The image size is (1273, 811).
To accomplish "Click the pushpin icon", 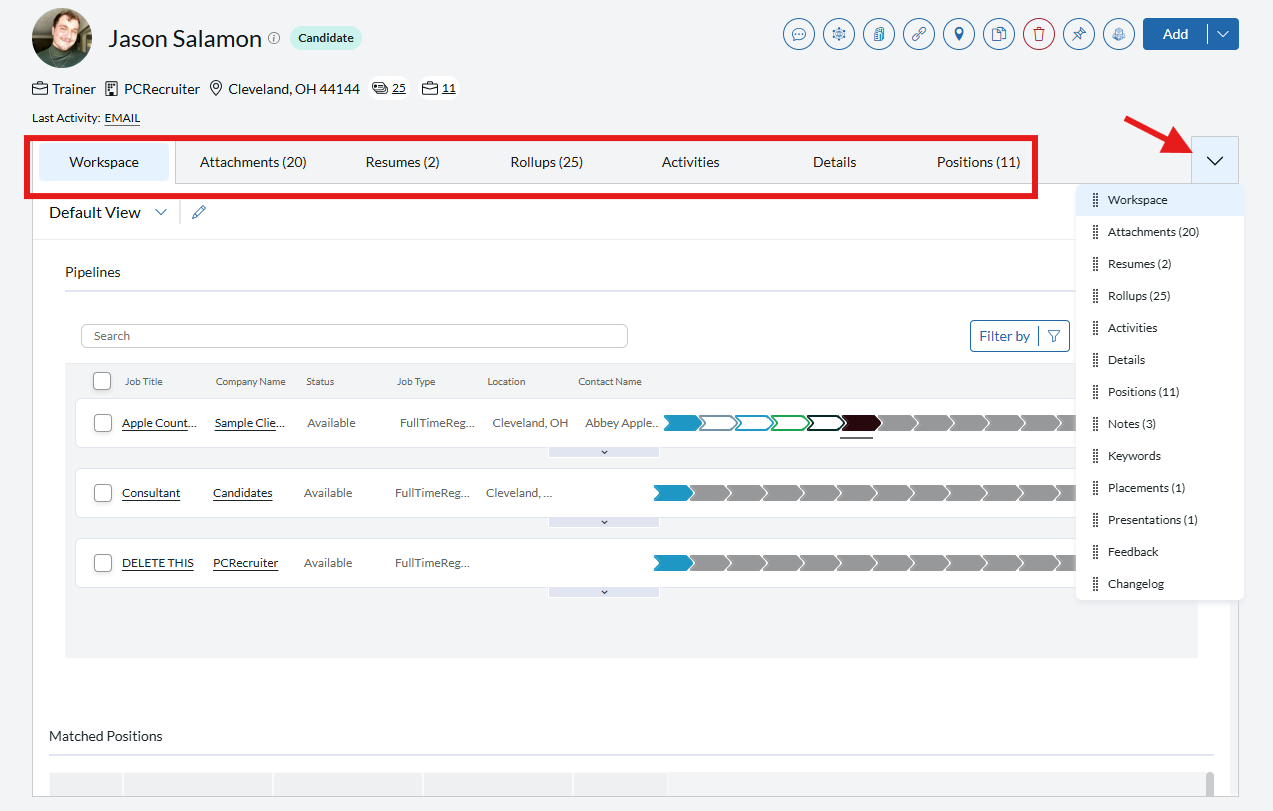I will (1079, 34).
